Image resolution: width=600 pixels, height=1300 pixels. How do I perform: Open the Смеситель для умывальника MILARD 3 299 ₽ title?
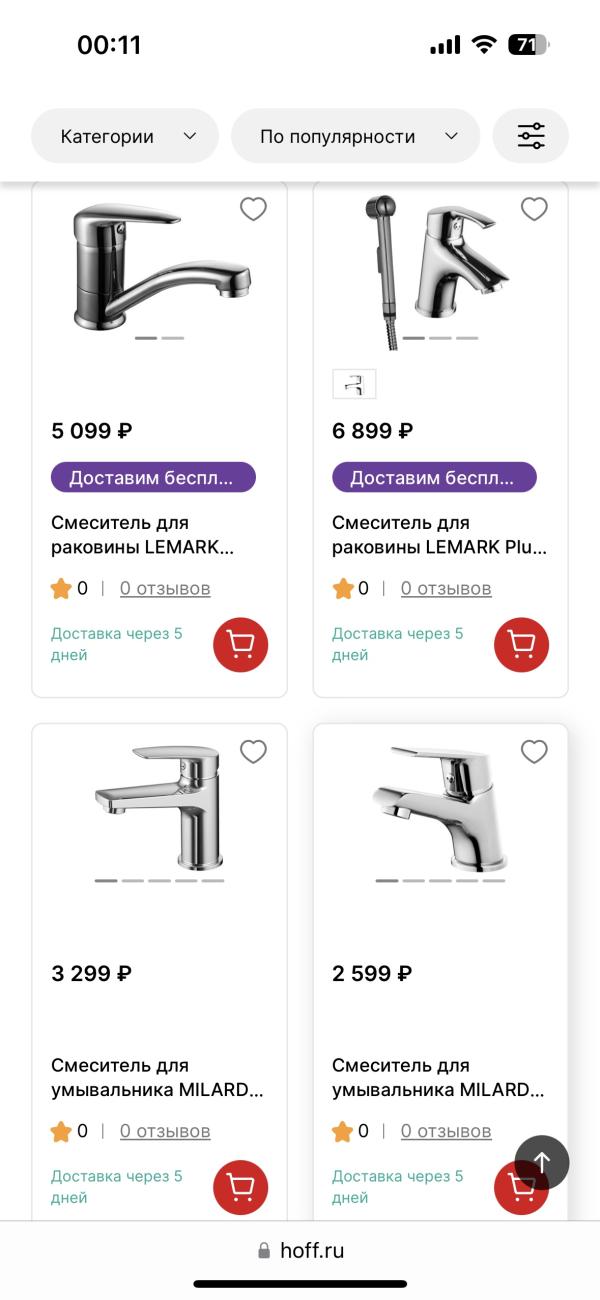pyautogui.click(x=157, y=1077)
